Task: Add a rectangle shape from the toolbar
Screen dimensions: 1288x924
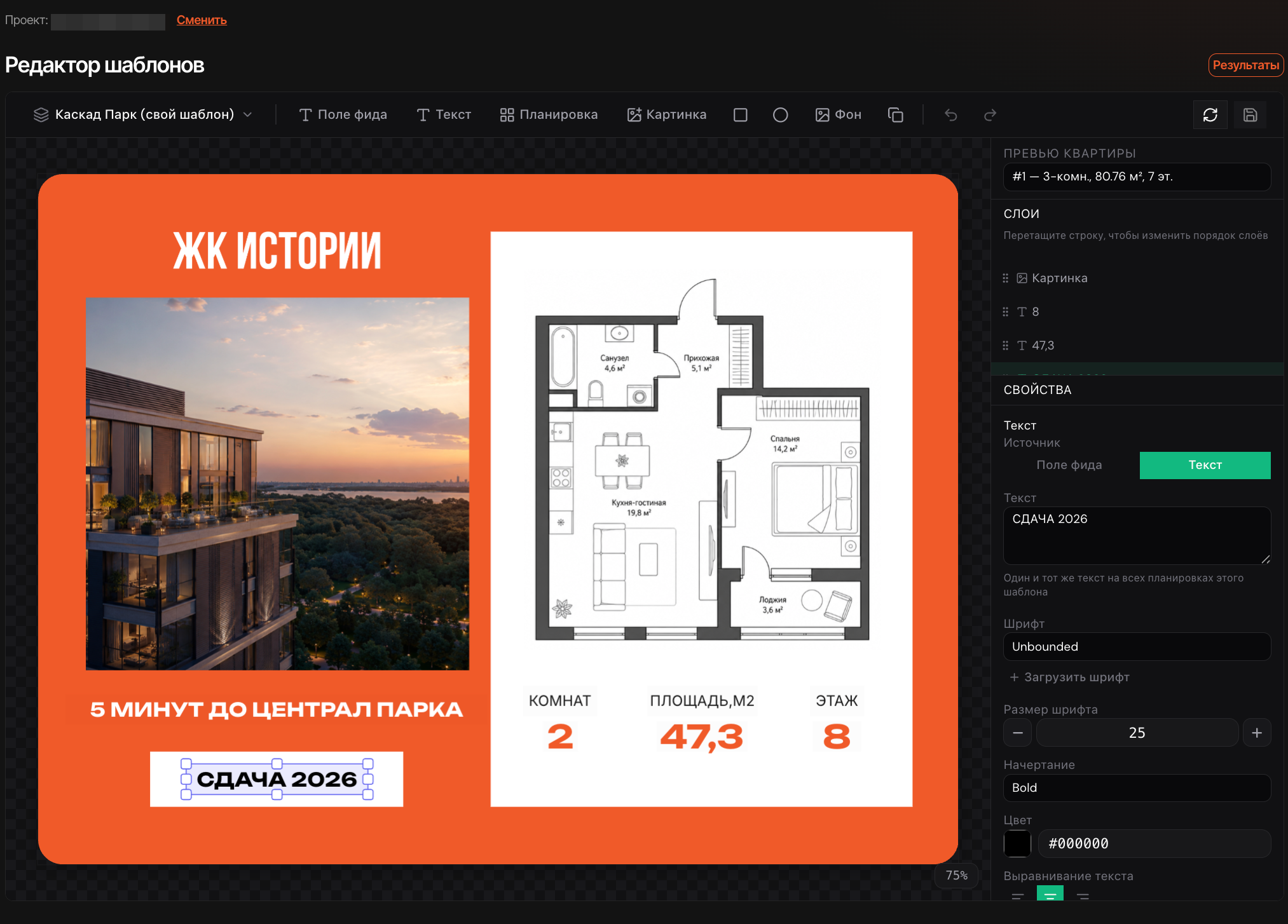Action: pyautogui.click(x=740, y=115)
